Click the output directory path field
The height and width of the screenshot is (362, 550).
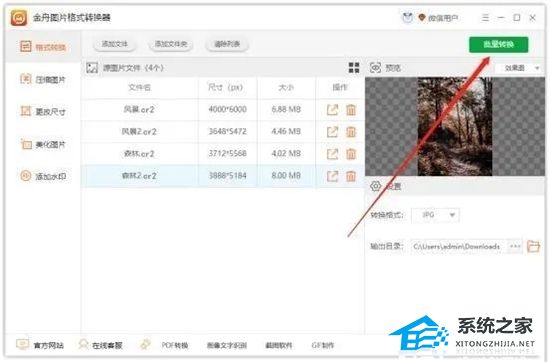point(459,246)
